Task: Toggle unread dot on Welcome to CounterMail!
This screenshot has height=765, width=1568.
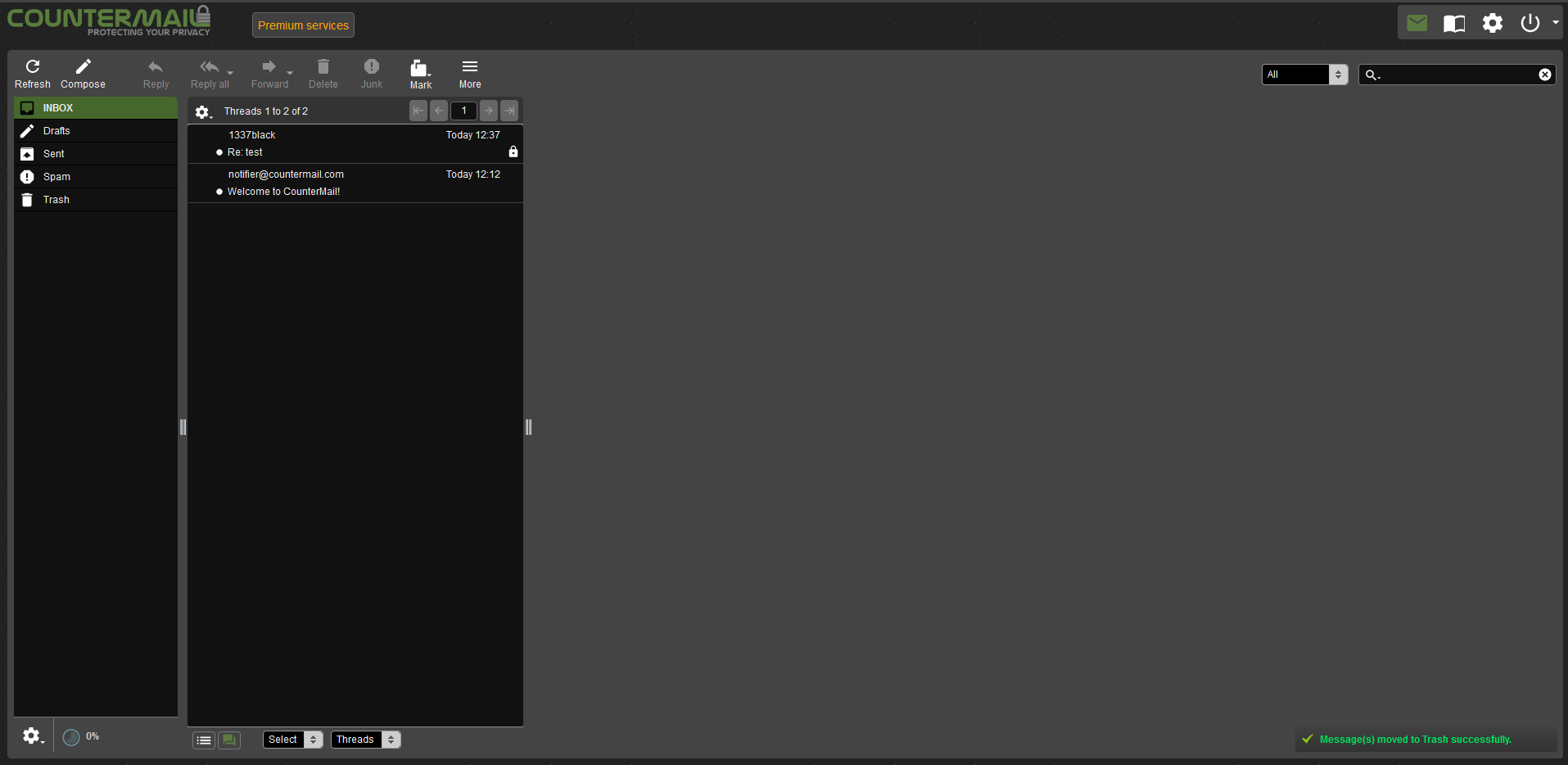Action: coord(219,192)
